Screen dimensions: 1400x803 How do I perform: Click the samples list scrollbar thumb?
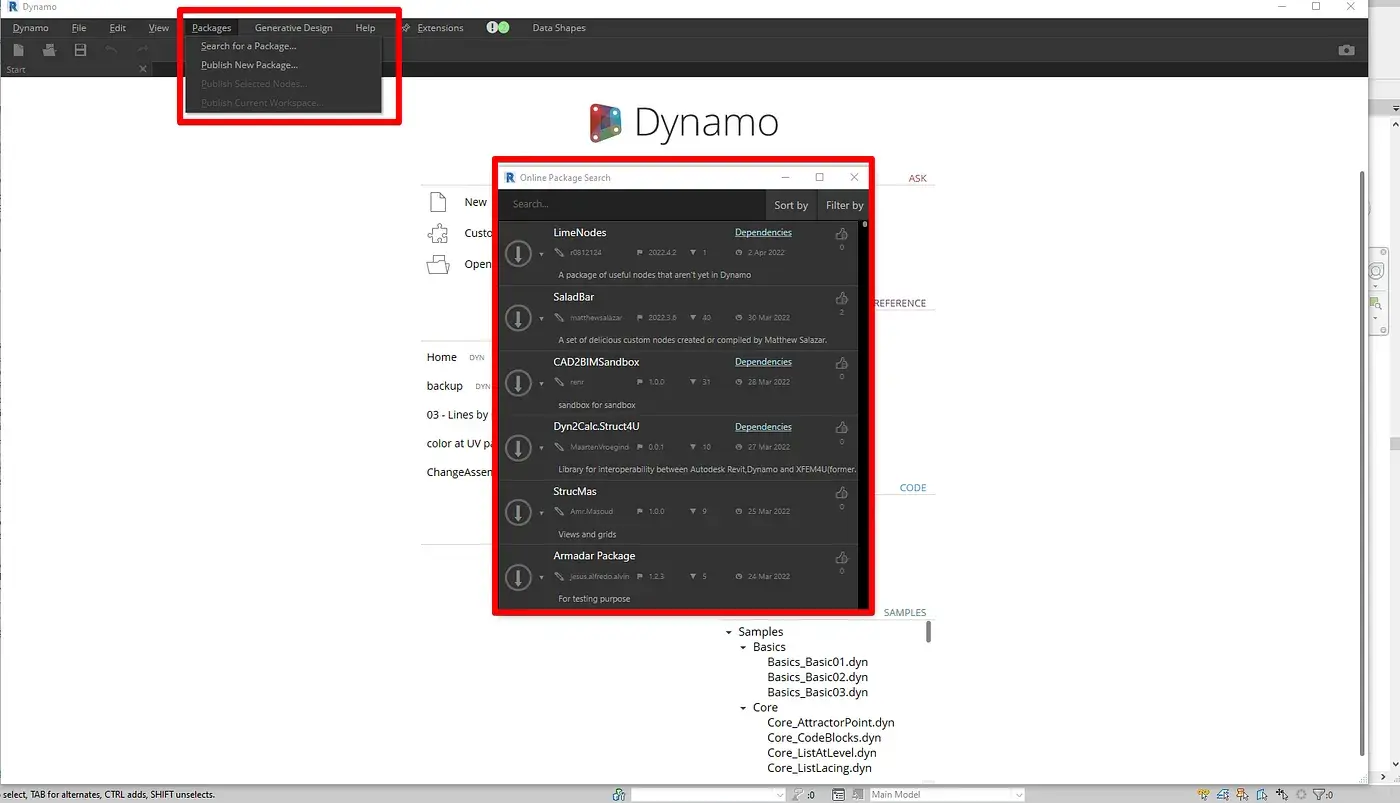pos(929,631)
